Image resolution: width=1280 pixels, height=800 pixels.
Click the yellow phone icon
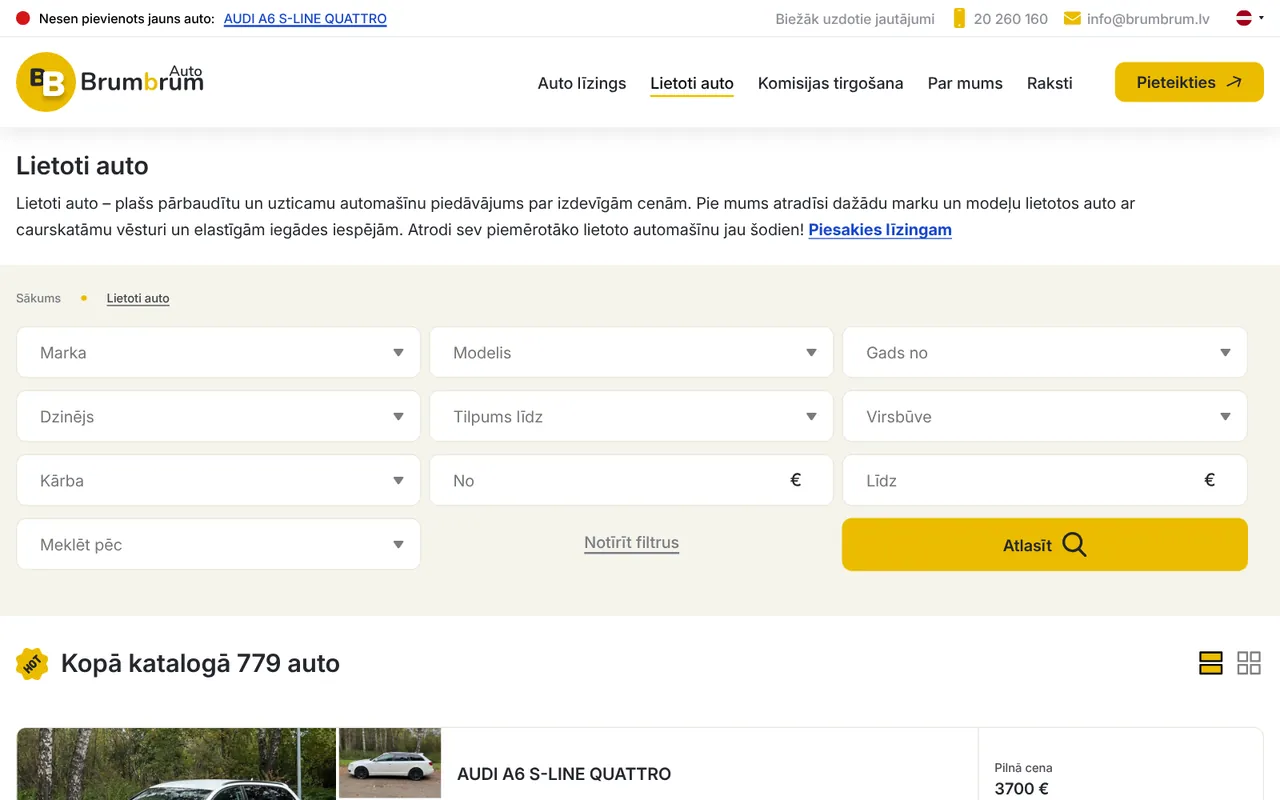click(x=959, y=18)
